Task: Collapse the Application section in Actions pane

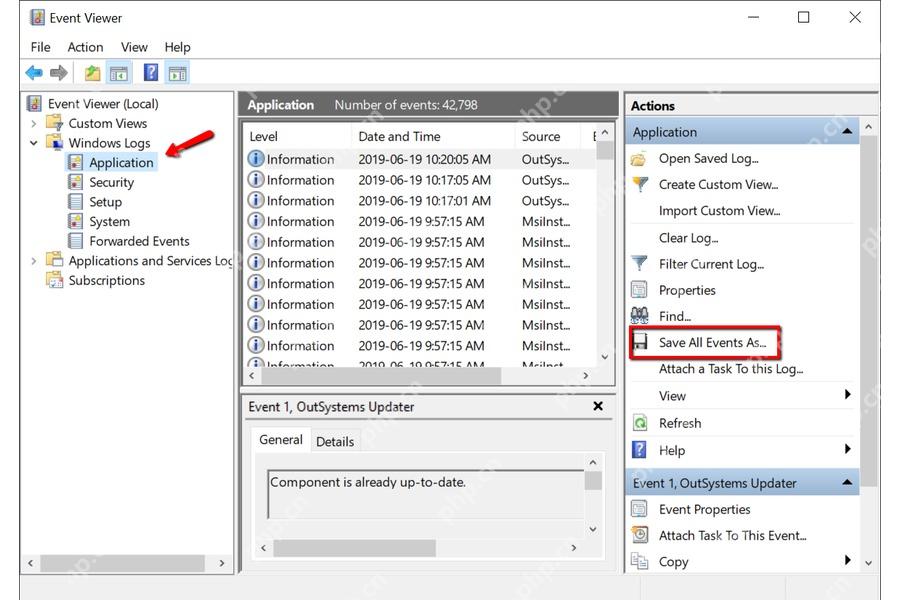Action: 847,131
